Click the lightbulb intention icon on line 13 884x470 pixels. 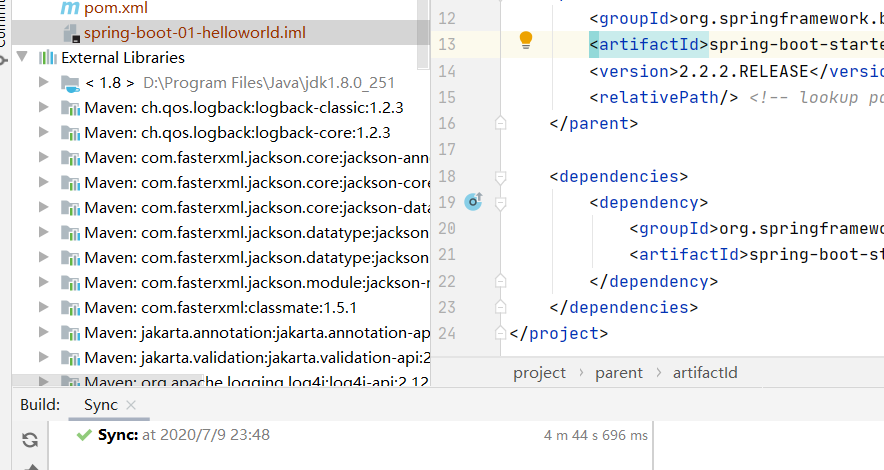pyautogui.click(x=526, y=42)
